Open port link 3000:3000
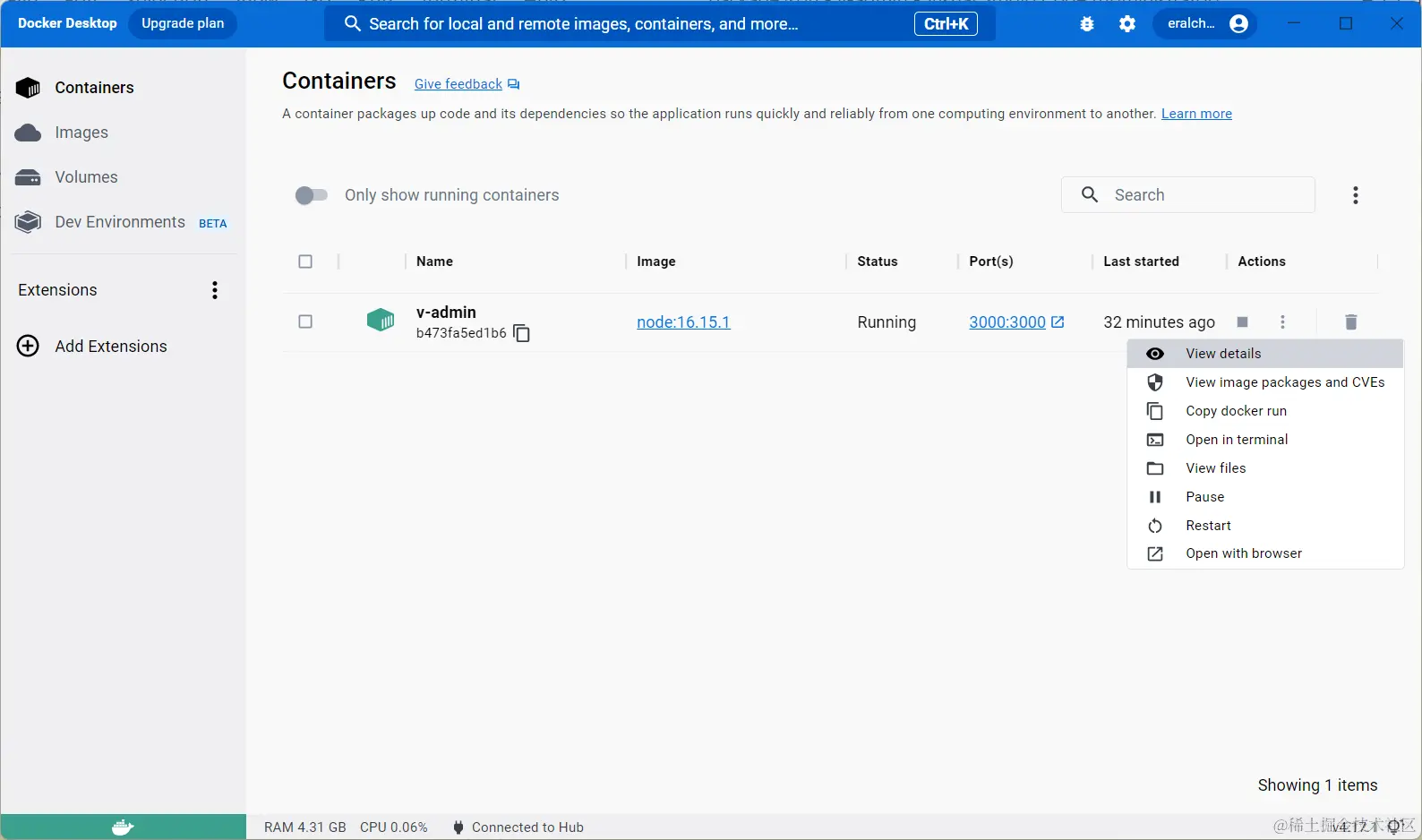1422x840 pixels. click(1007, 322)
